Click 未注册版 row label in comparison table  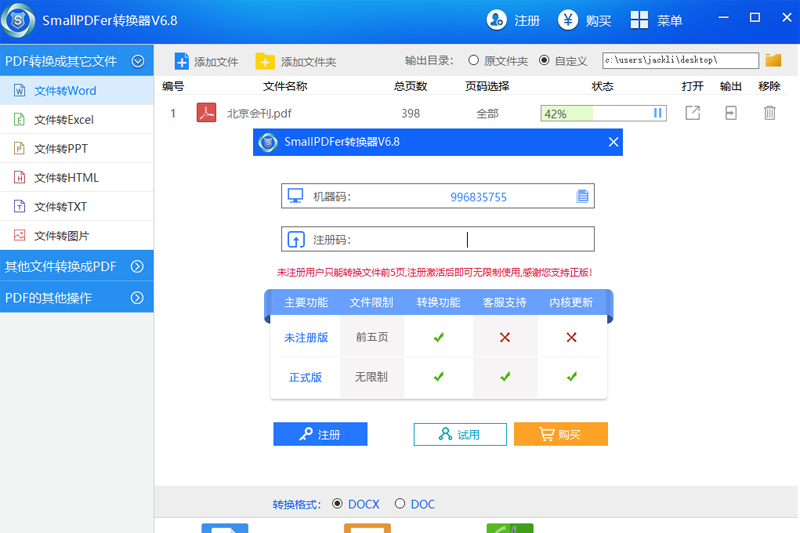point(306,338)
